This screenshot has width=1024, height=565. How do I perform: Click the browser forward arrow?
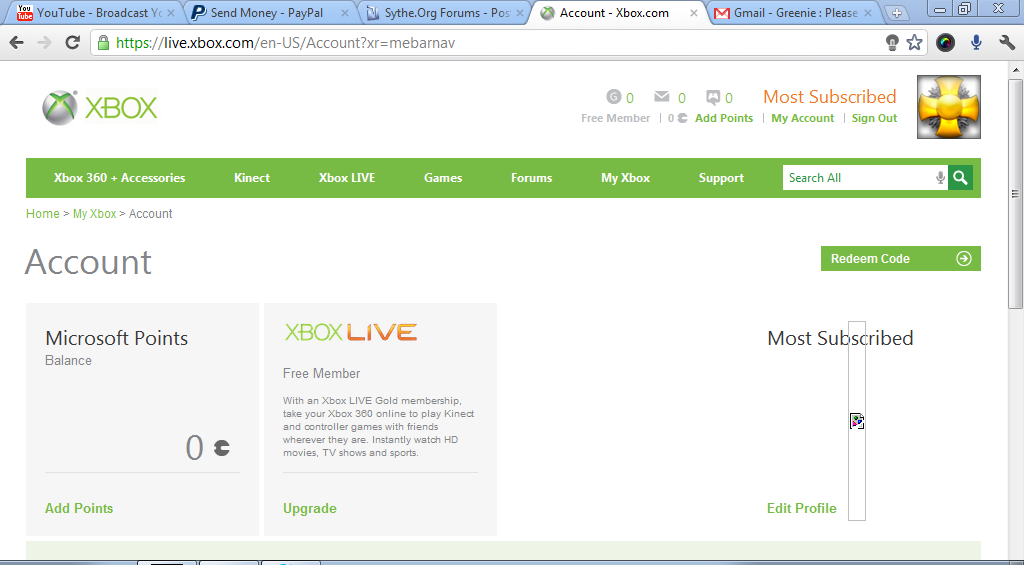[44, 43]
